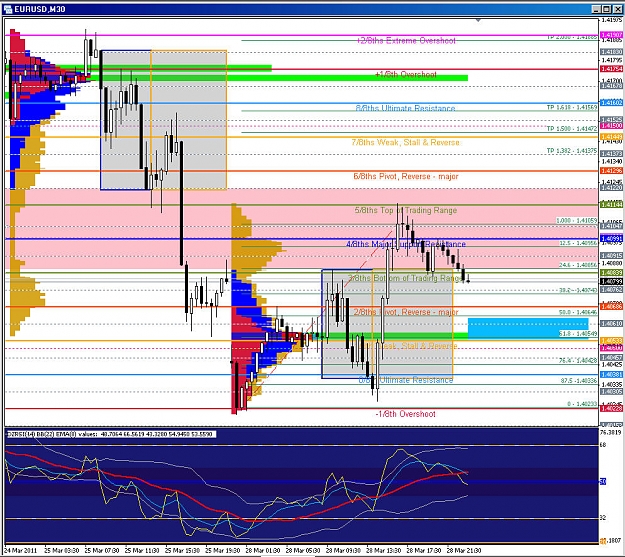Image resolution: width=625 pixels, height=557 pixels.
Task: Click the '1.000 - 1.41059' Fibonacci label
Action: click(x=577, y=220)
